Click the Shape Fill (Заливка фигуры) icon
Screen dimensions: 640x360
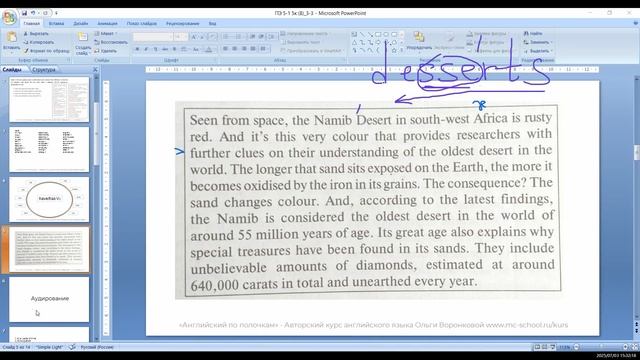(x=470, y=34)
